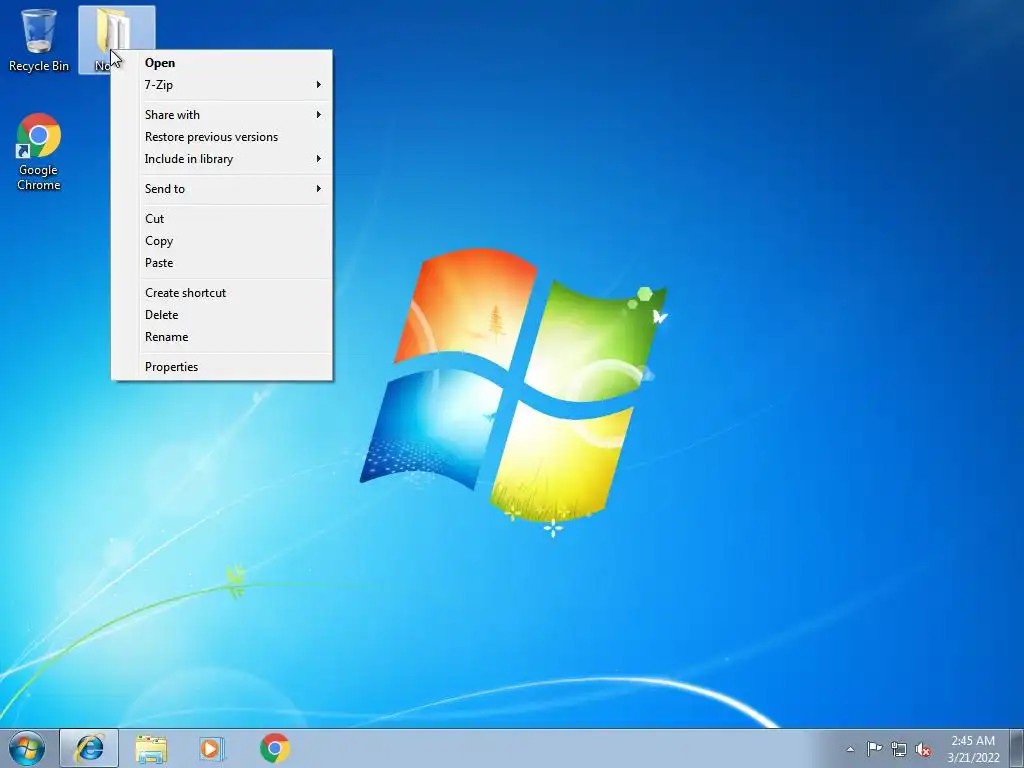This screenshot has width=1024, height=768.
Task: Launch Internet Explorer from the taskbar
Action: 89,748
